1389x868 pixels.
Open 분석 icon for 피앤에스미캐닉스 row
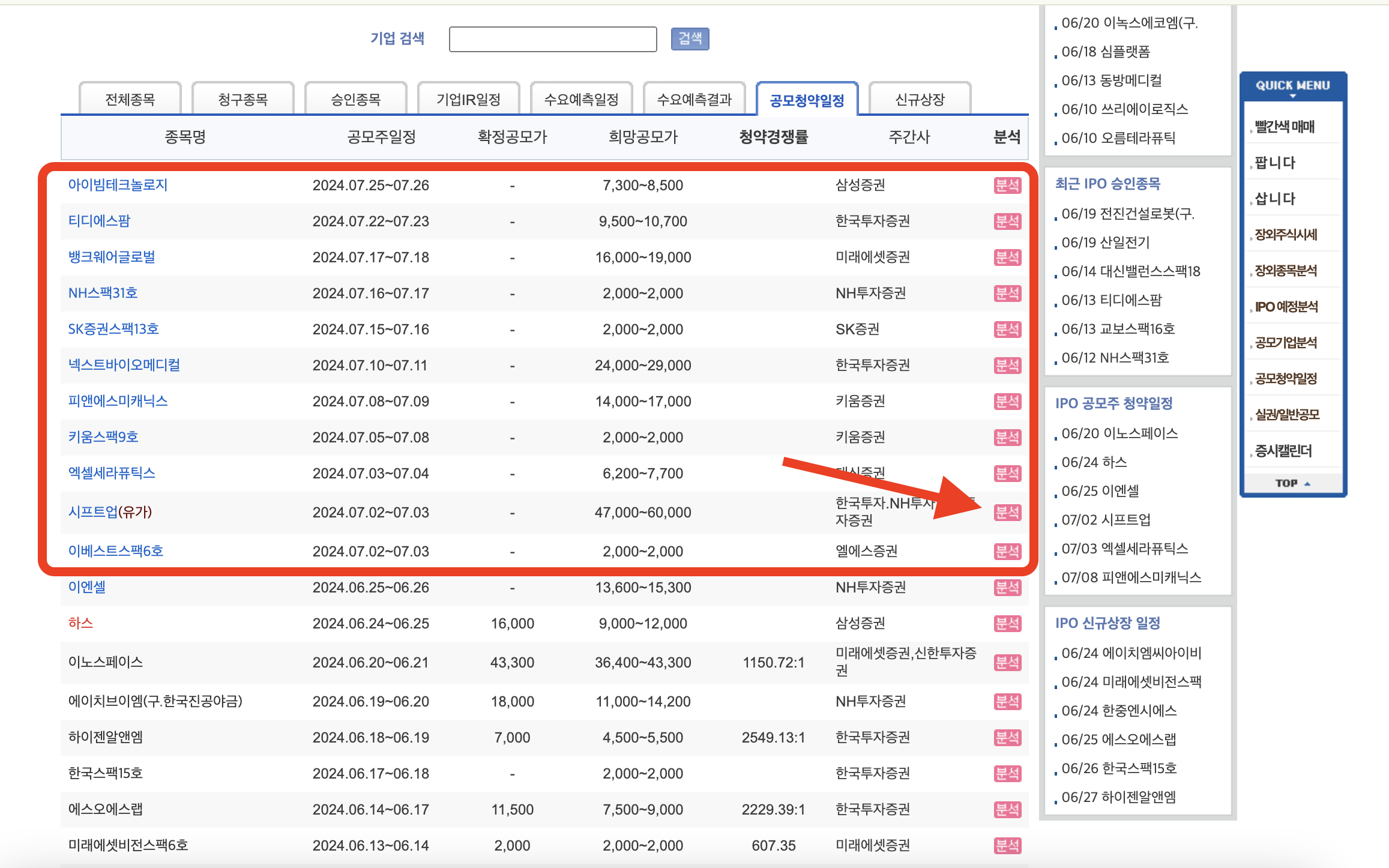[x=1007, y=402]
